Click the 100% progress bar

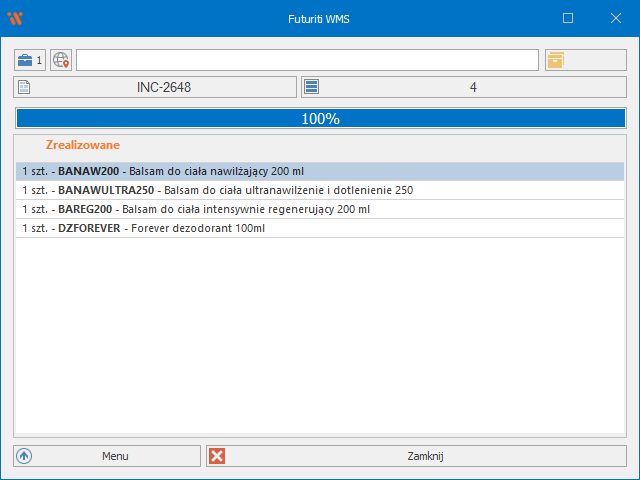coord(320,118)
